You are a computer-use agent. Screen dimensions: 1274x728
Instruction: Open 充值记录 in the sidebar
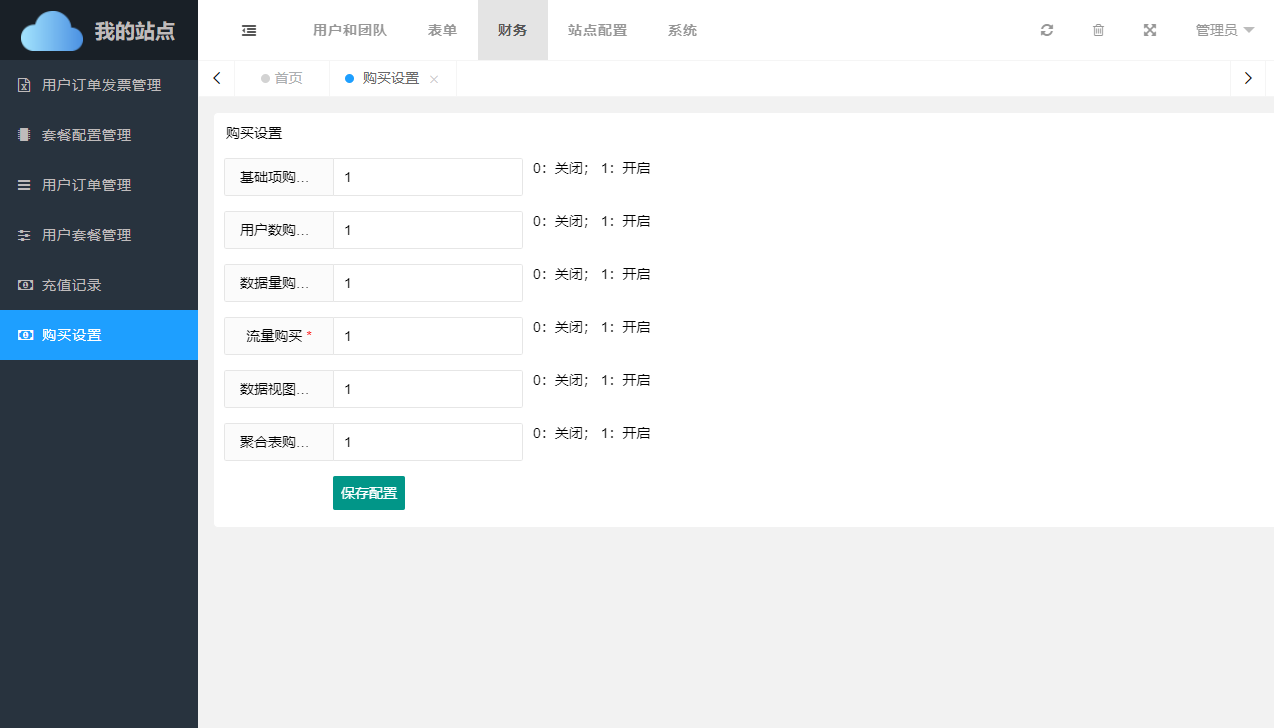[71, 285]
